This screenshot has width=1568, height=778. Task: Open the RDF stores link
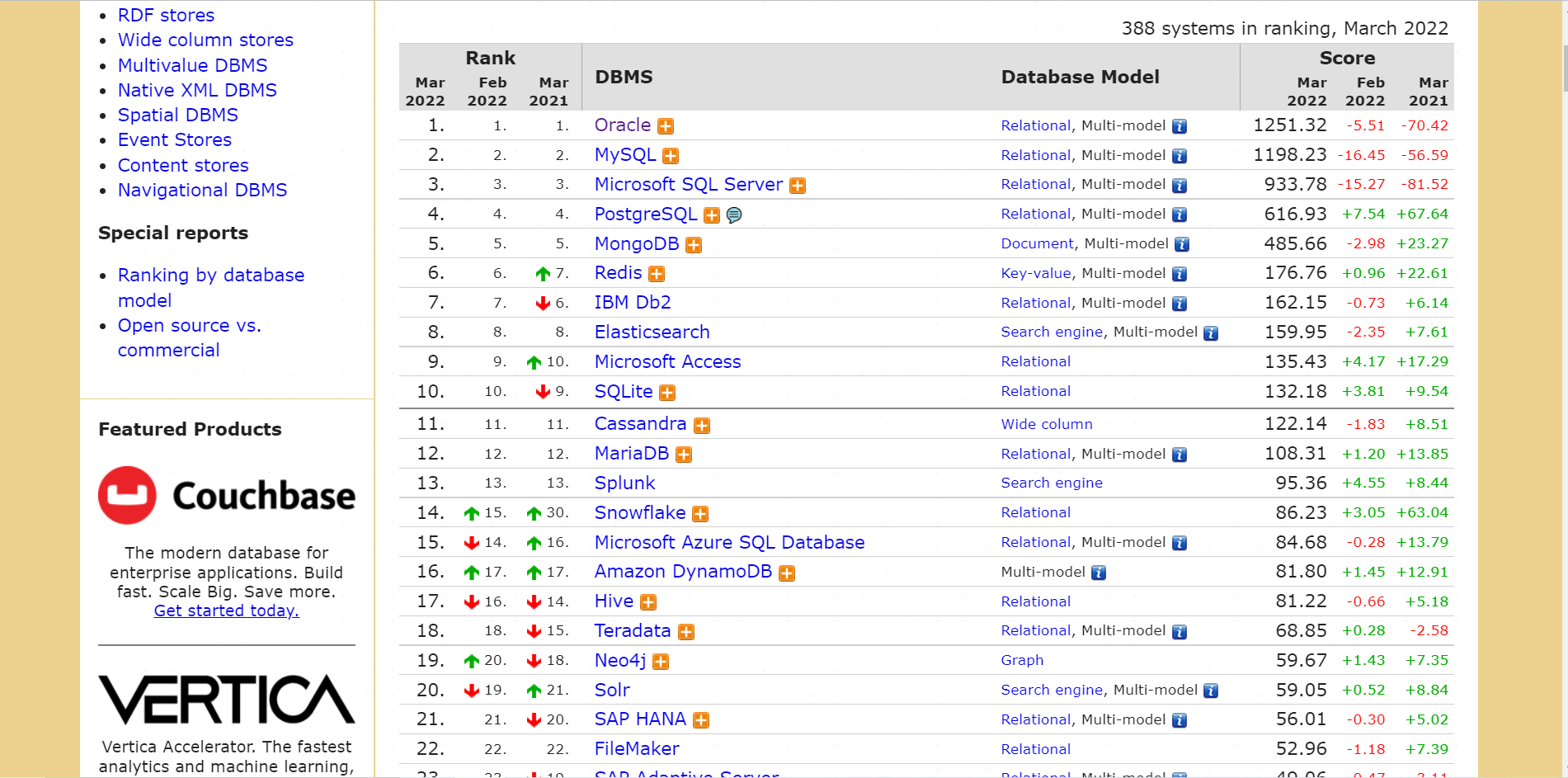(166, 15)
